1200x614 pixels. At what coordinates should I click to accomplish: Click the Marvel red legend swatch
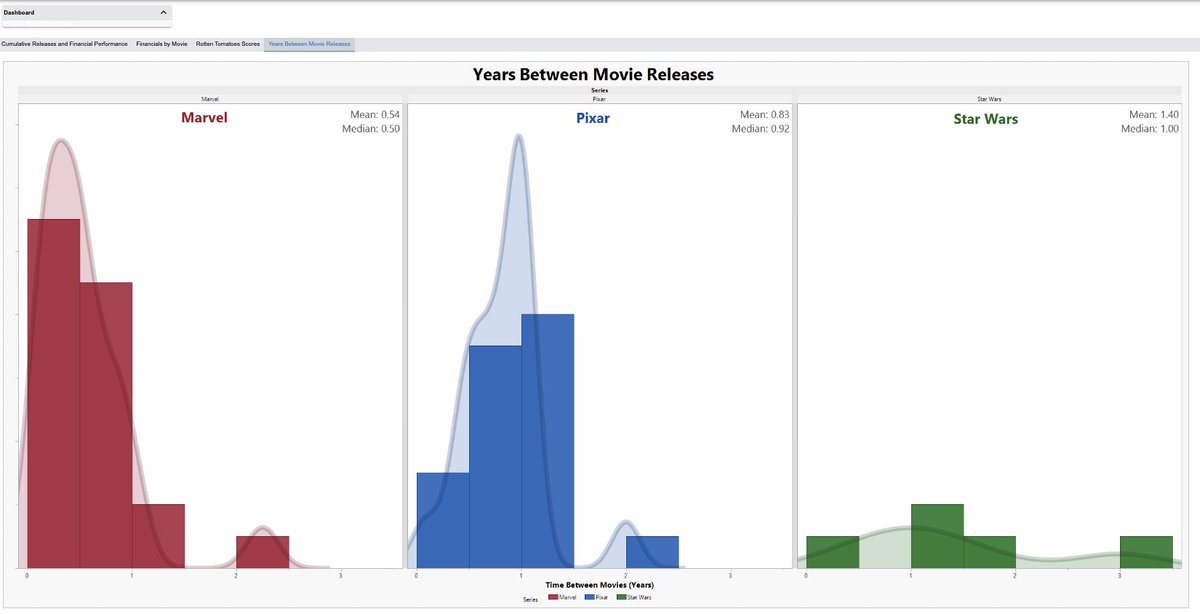point(552,597)
